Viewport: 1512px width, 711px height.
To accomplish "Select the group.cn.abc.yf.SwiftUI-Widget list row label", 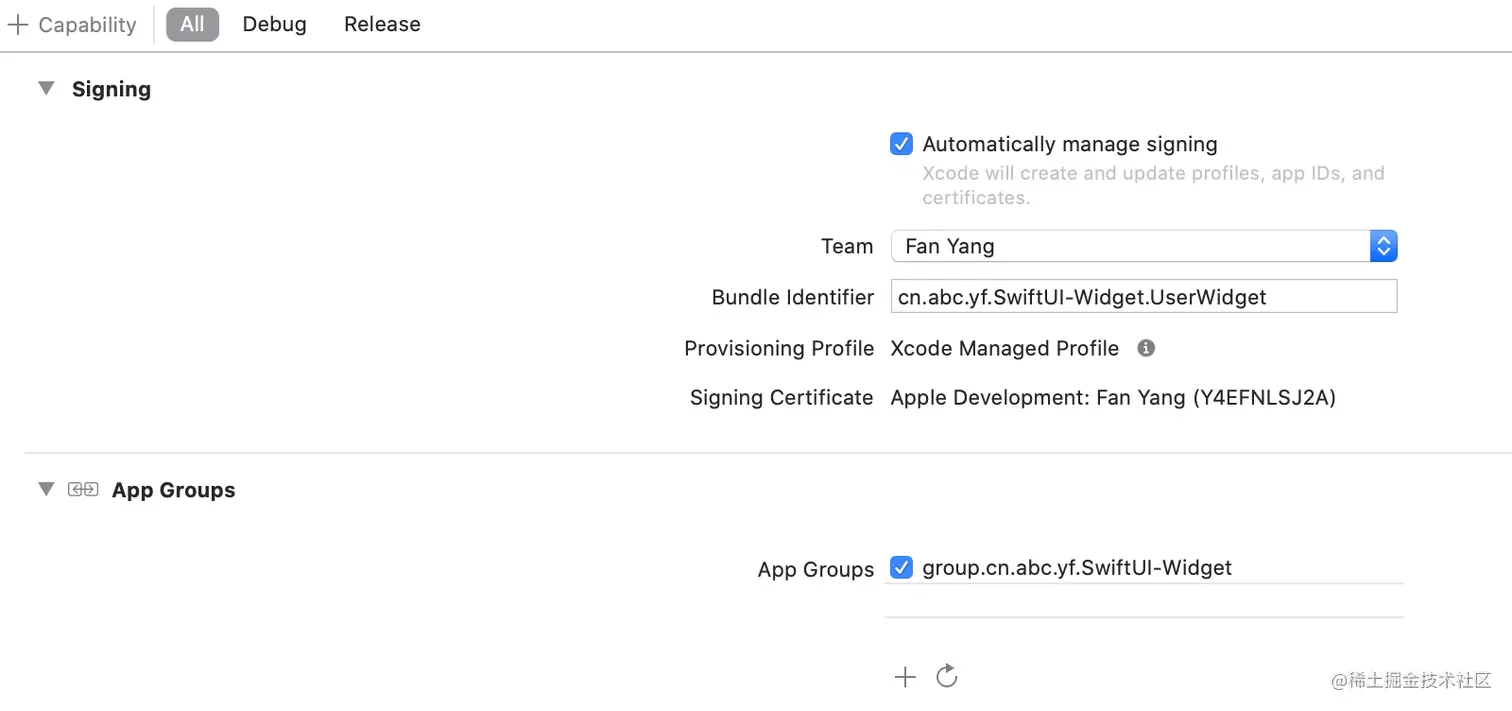I will (x=1077, y=568).
